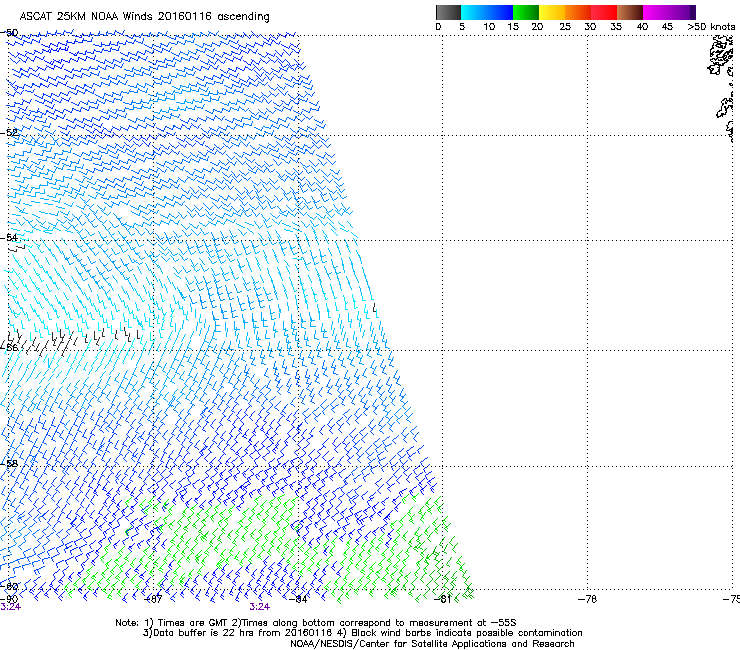Click the red 30-35 knots color band
Screen dimensions: 740x650
pos(604,12)
